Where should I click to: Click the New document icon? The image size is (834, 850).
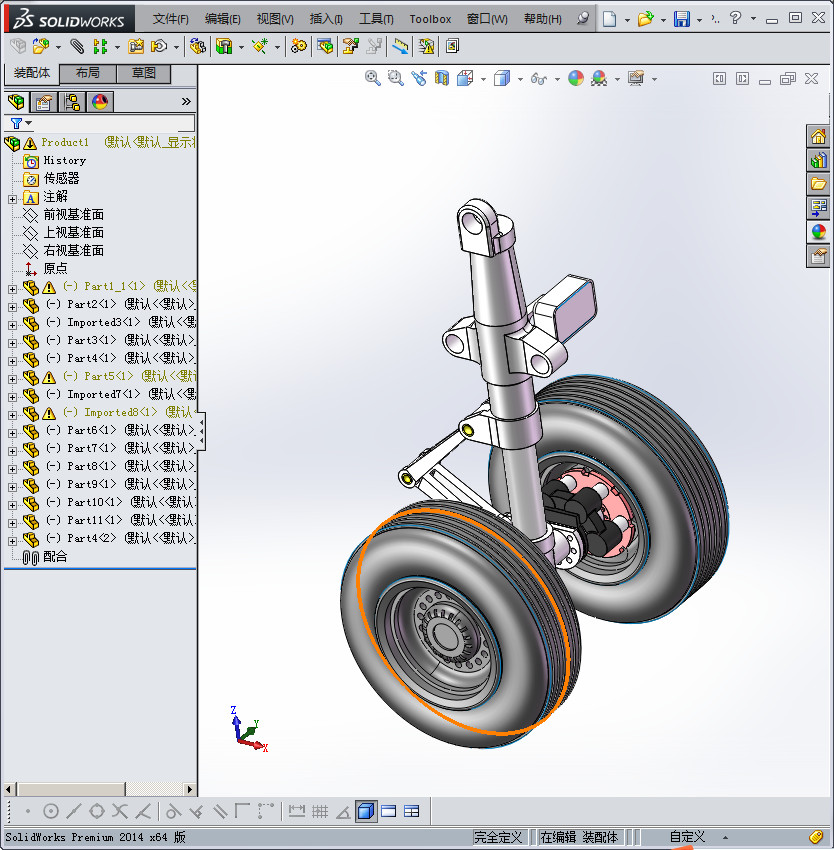point(610,19)
